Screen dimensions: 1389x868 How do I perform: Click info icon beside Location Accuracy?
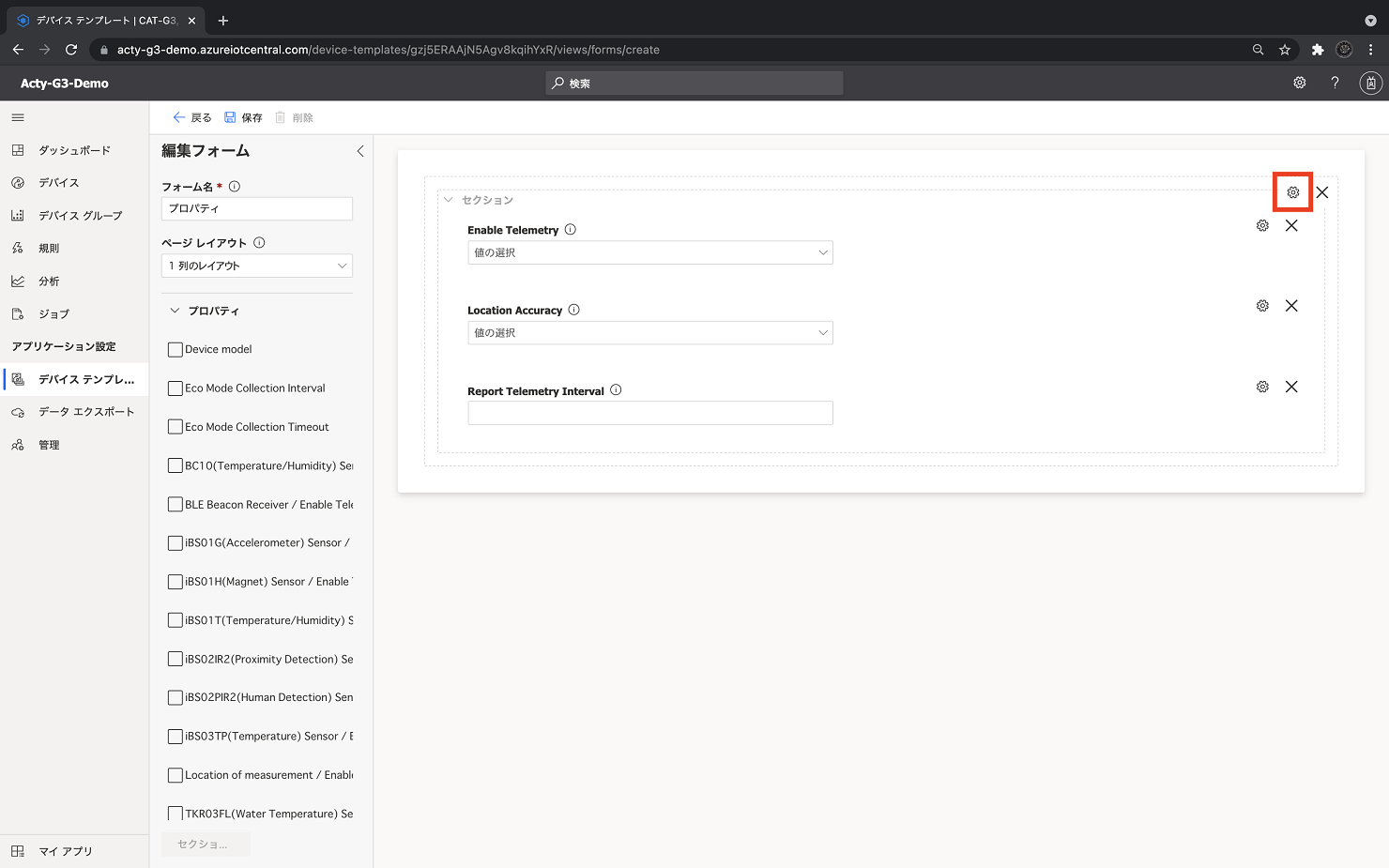coord(574,310)
